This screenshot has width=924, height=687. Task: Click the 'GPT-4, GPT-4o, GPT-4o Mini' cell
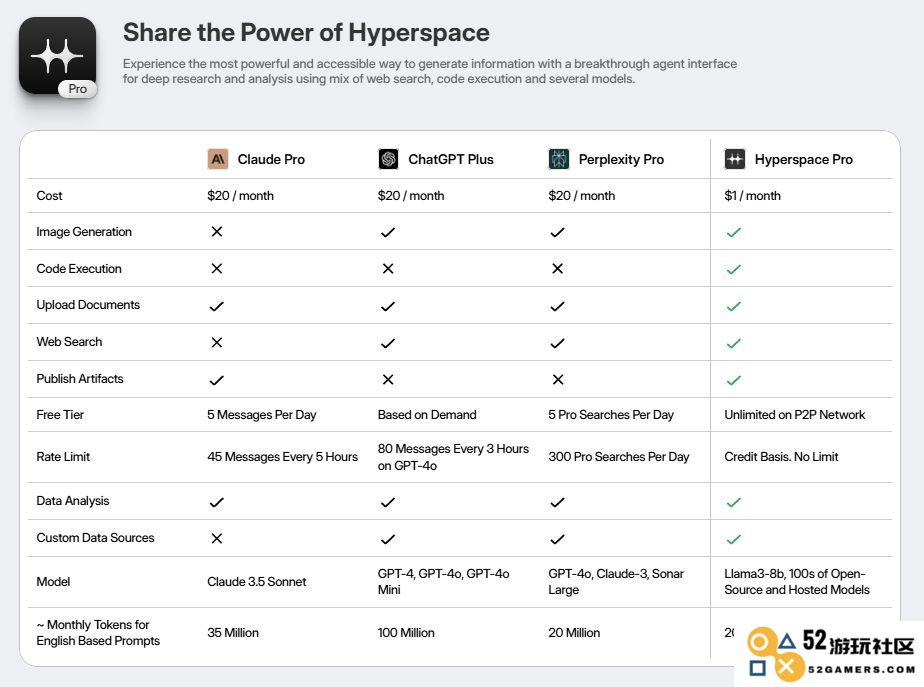click(444, 582)
